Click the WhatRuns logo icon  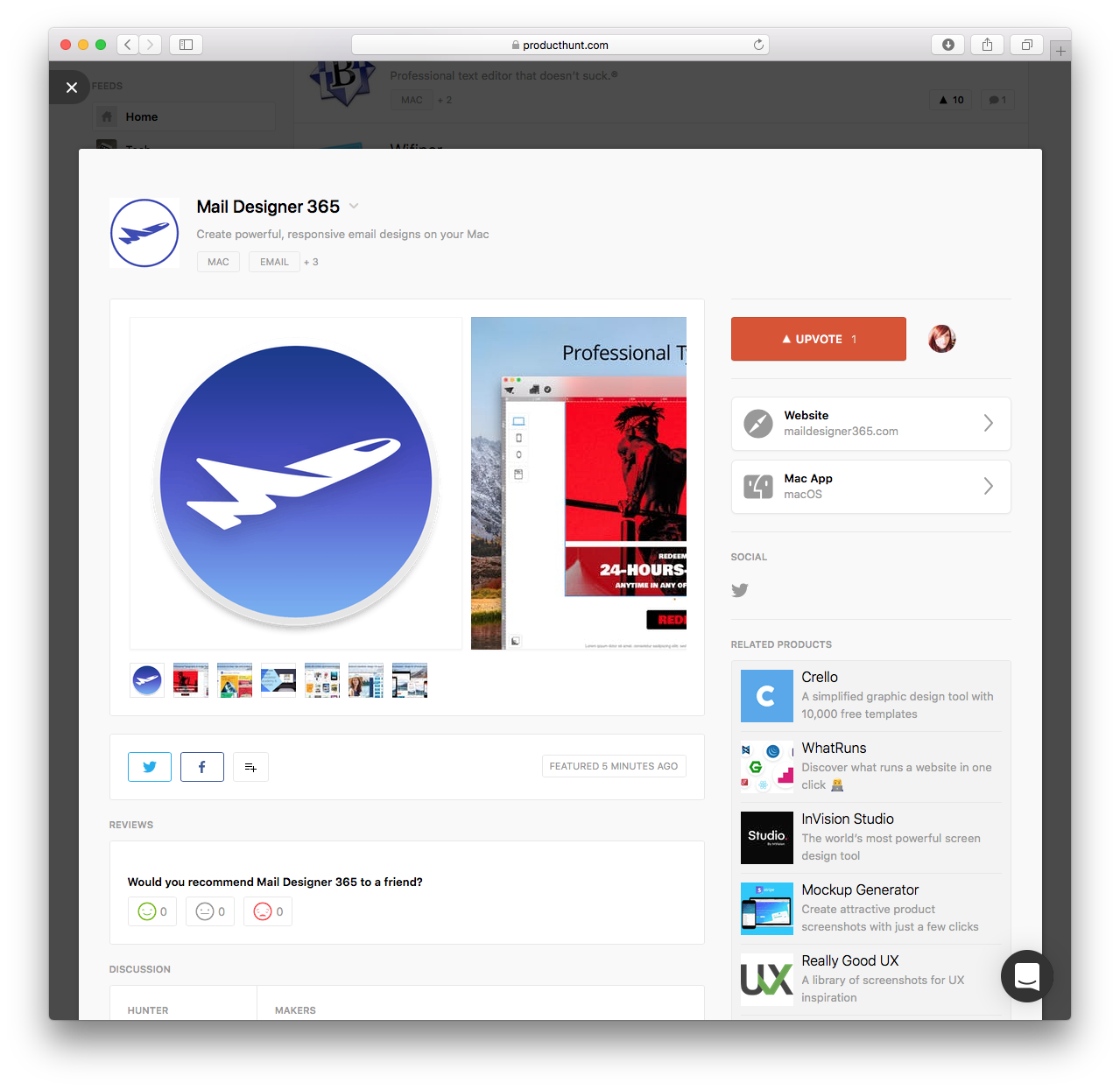coord(767,767)
